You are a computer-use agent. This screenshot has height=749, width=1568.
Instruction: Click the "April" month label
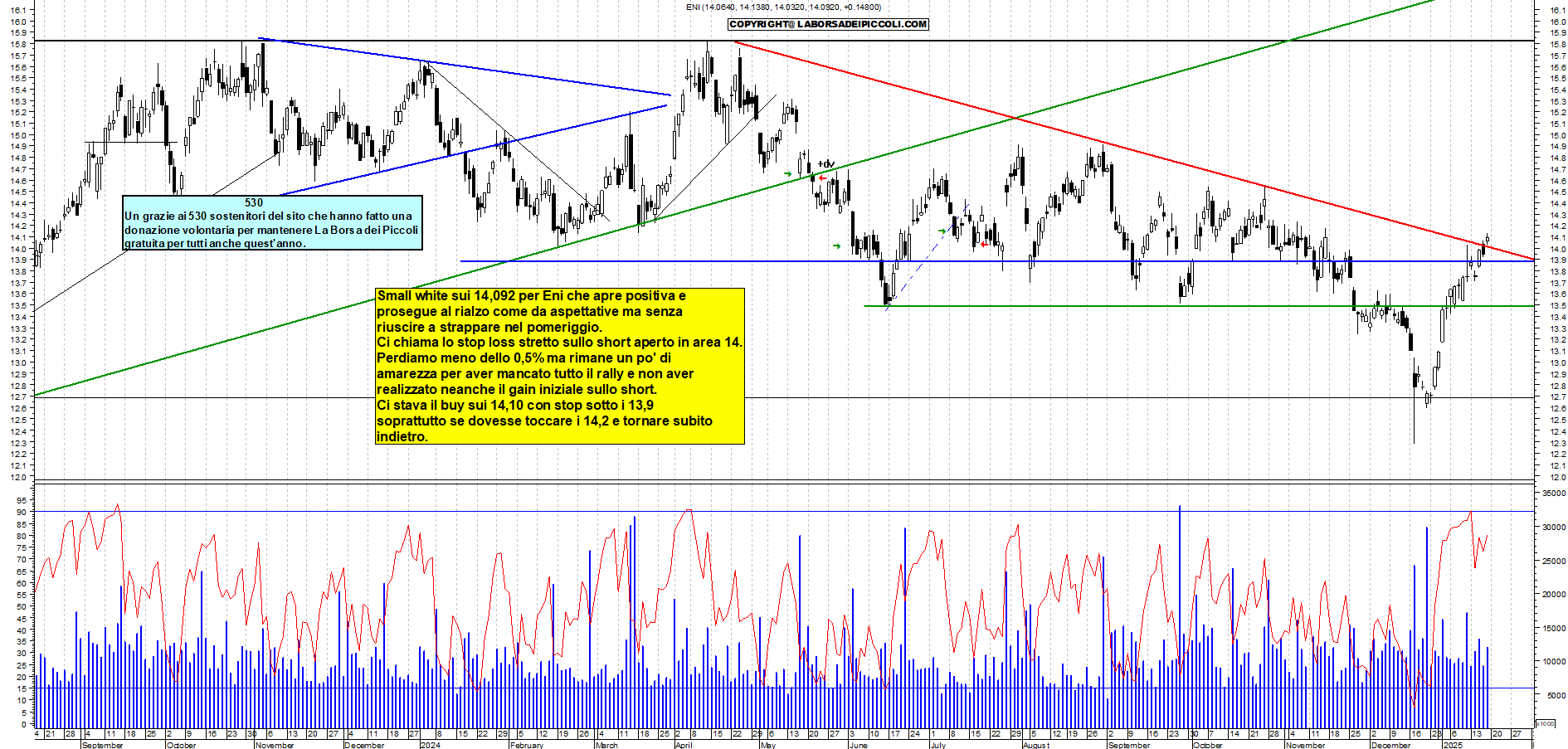tap(684, 745)
